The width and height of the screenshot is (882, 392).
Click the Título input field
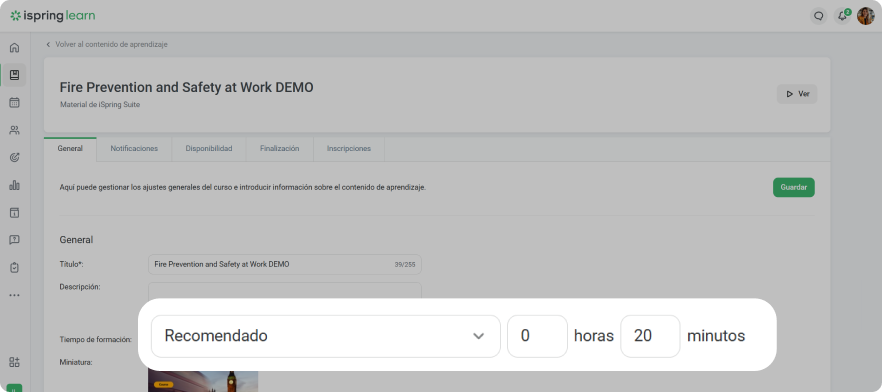[285, 264]
